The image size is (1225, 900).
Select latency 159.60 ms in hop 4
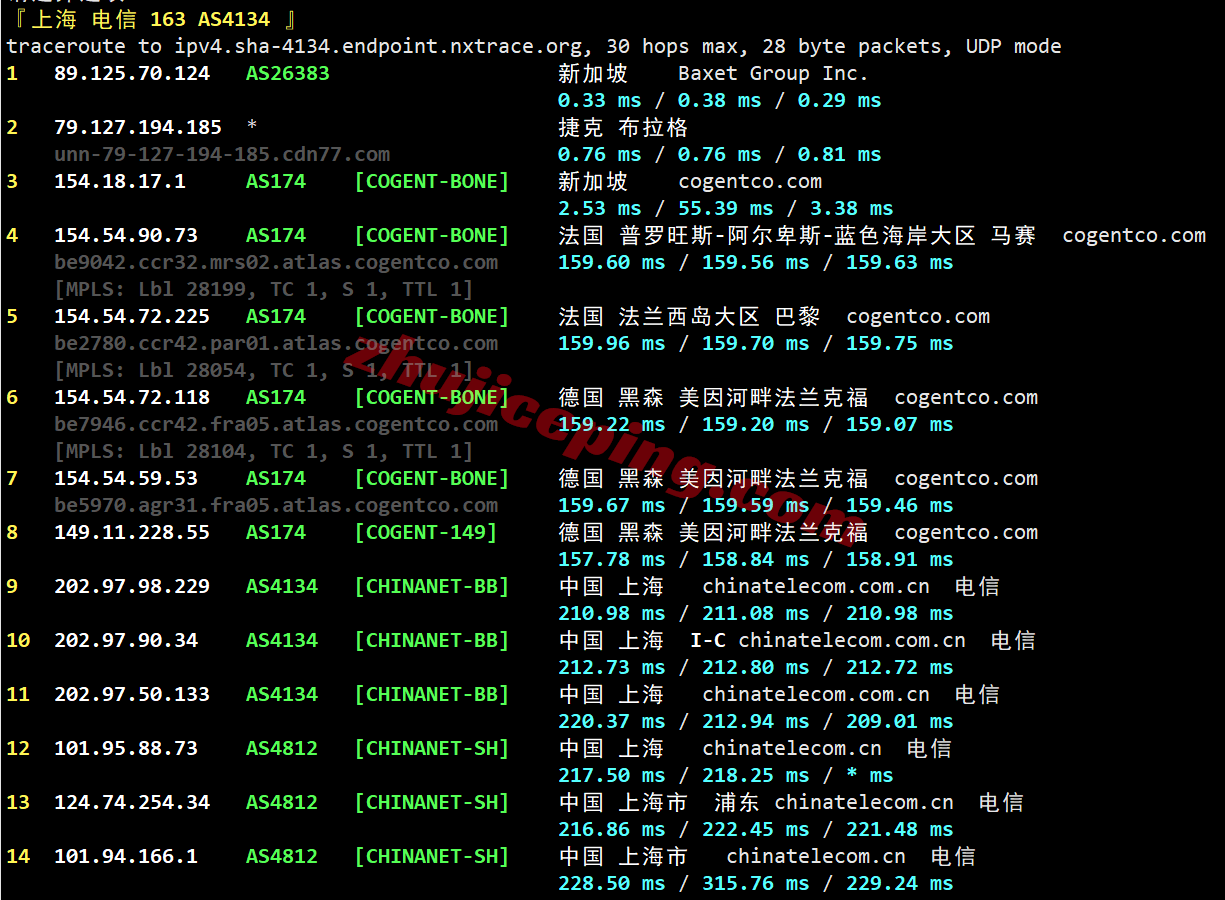pyautogui.click(x=611, y=262)
